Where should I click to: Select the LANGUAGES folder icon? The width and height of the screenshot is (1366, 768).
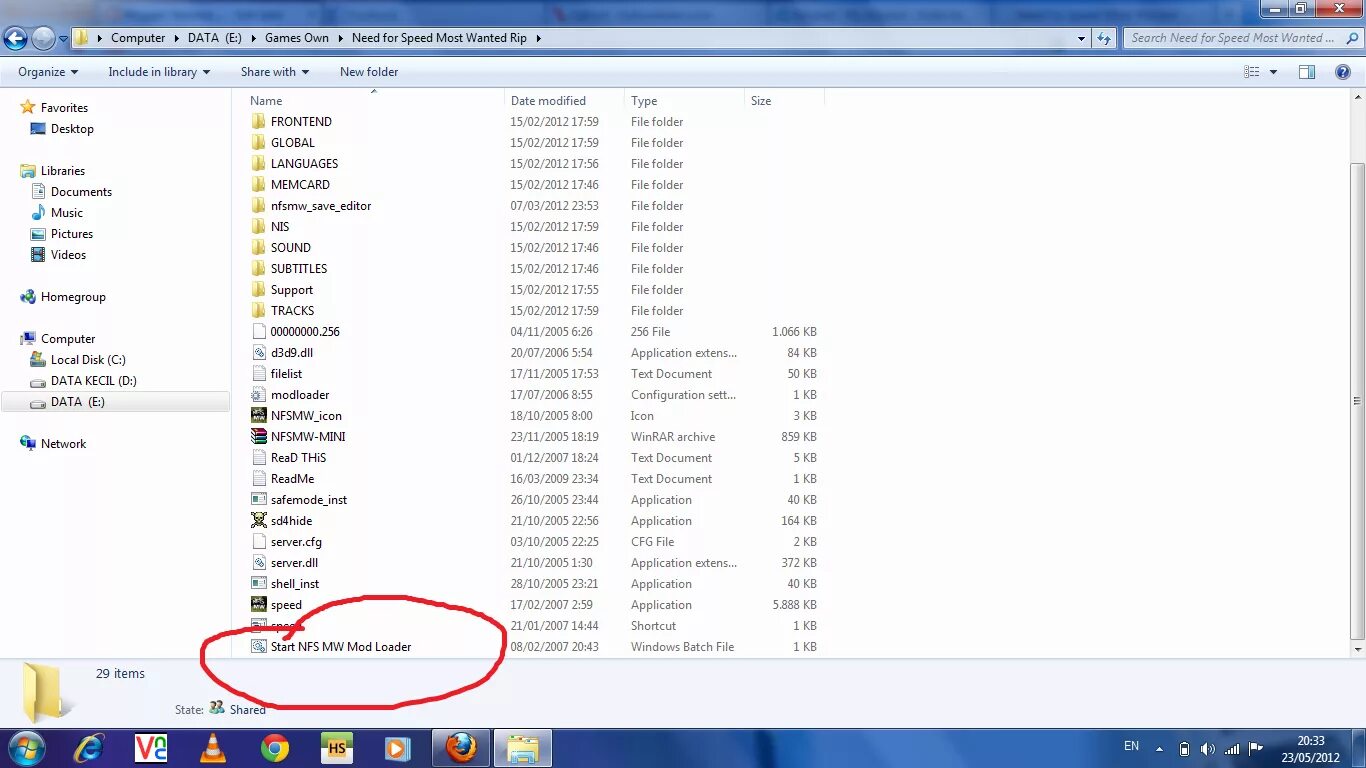pos(259,164)
